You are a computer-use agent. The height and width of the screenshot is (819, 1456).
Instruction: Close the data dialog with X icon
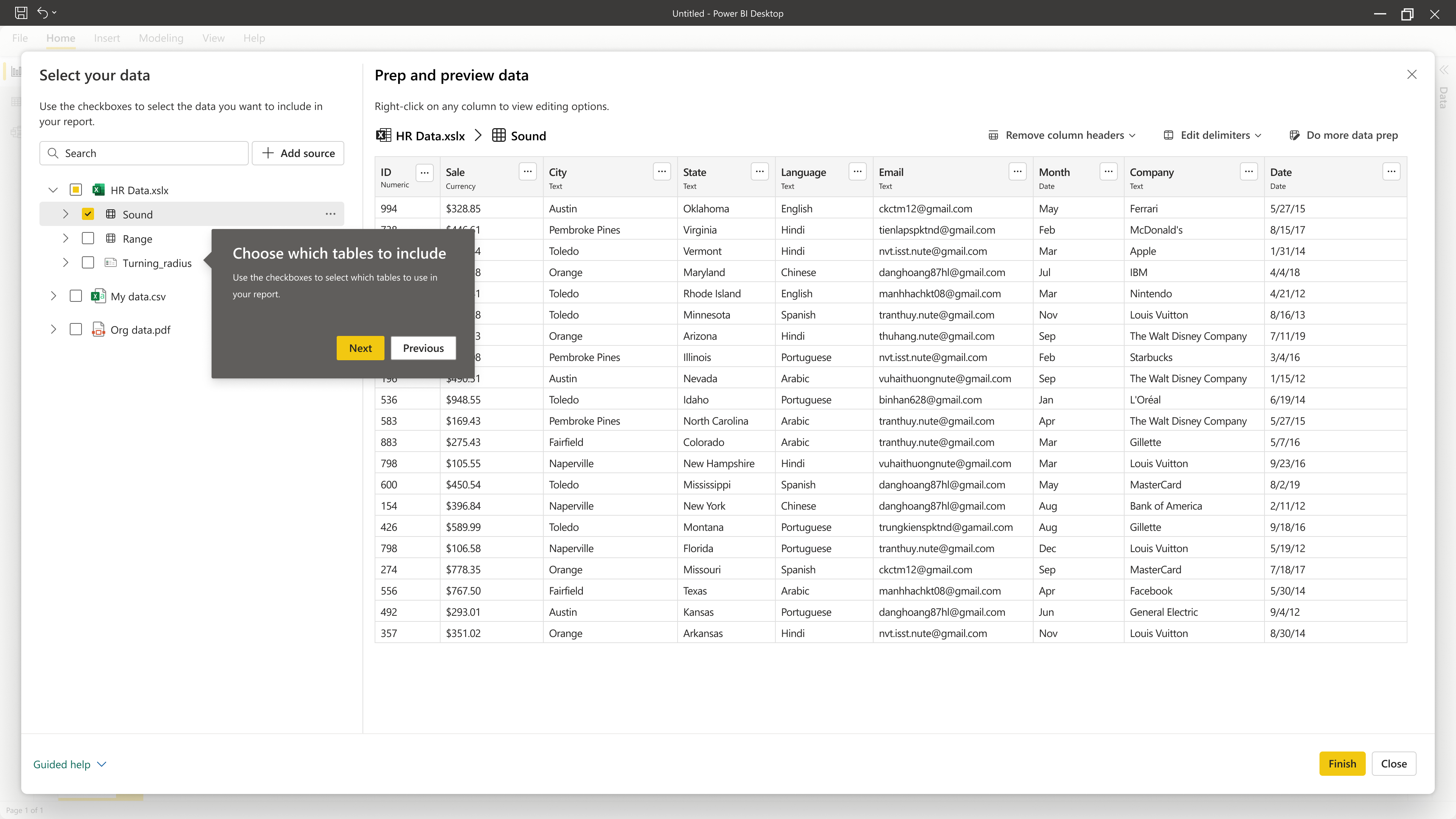click(x=1411, y=75)
